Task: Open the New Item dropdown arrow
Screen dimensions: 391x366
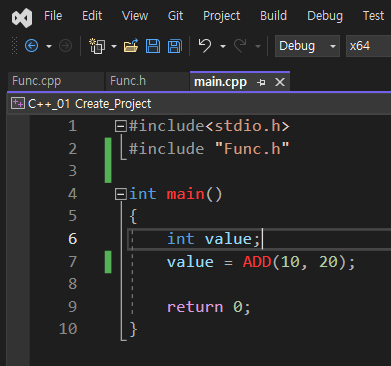Action: (114, 46)
